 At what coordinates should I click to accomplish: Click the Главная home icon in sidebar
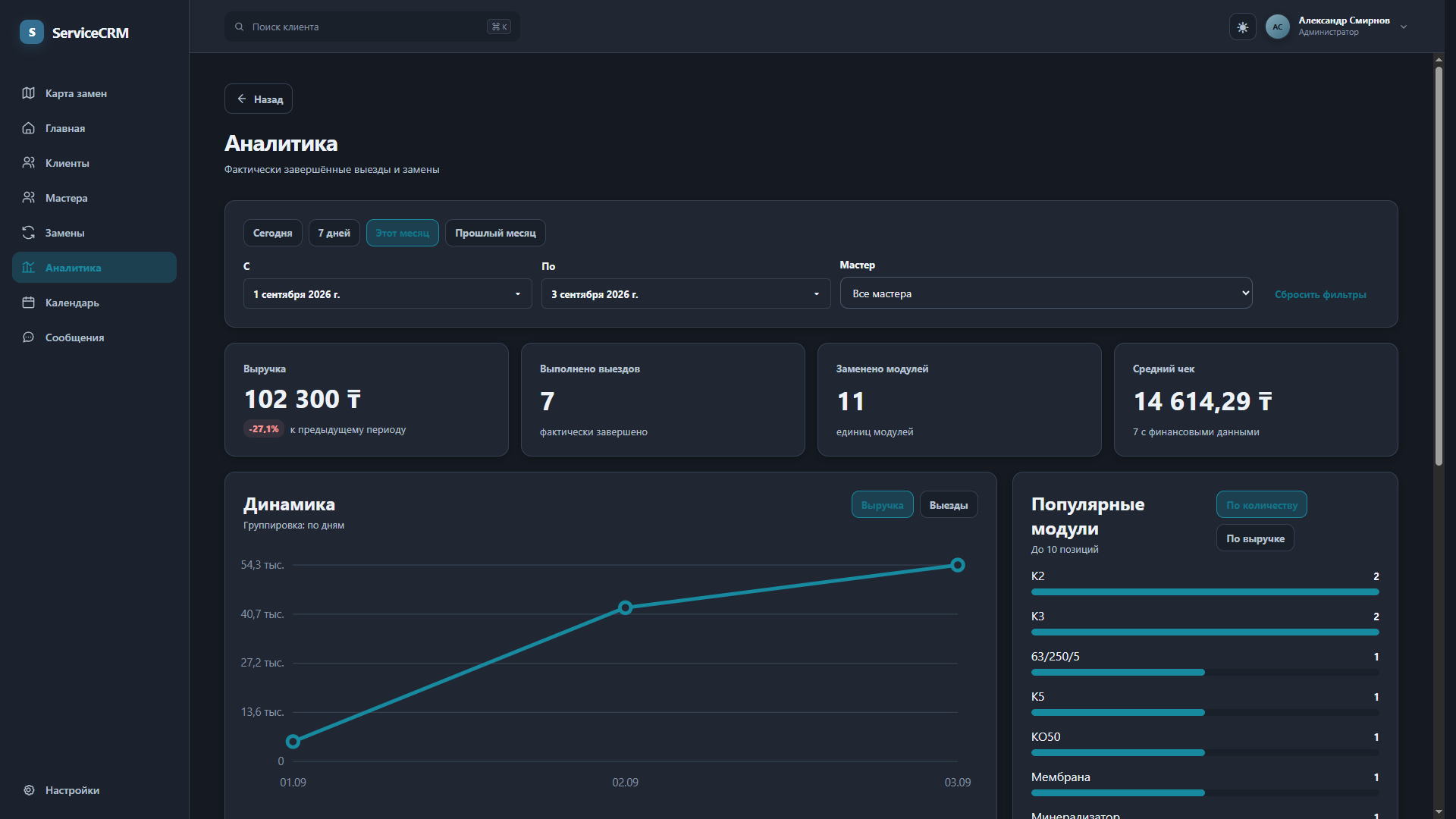tap(29, 128)
